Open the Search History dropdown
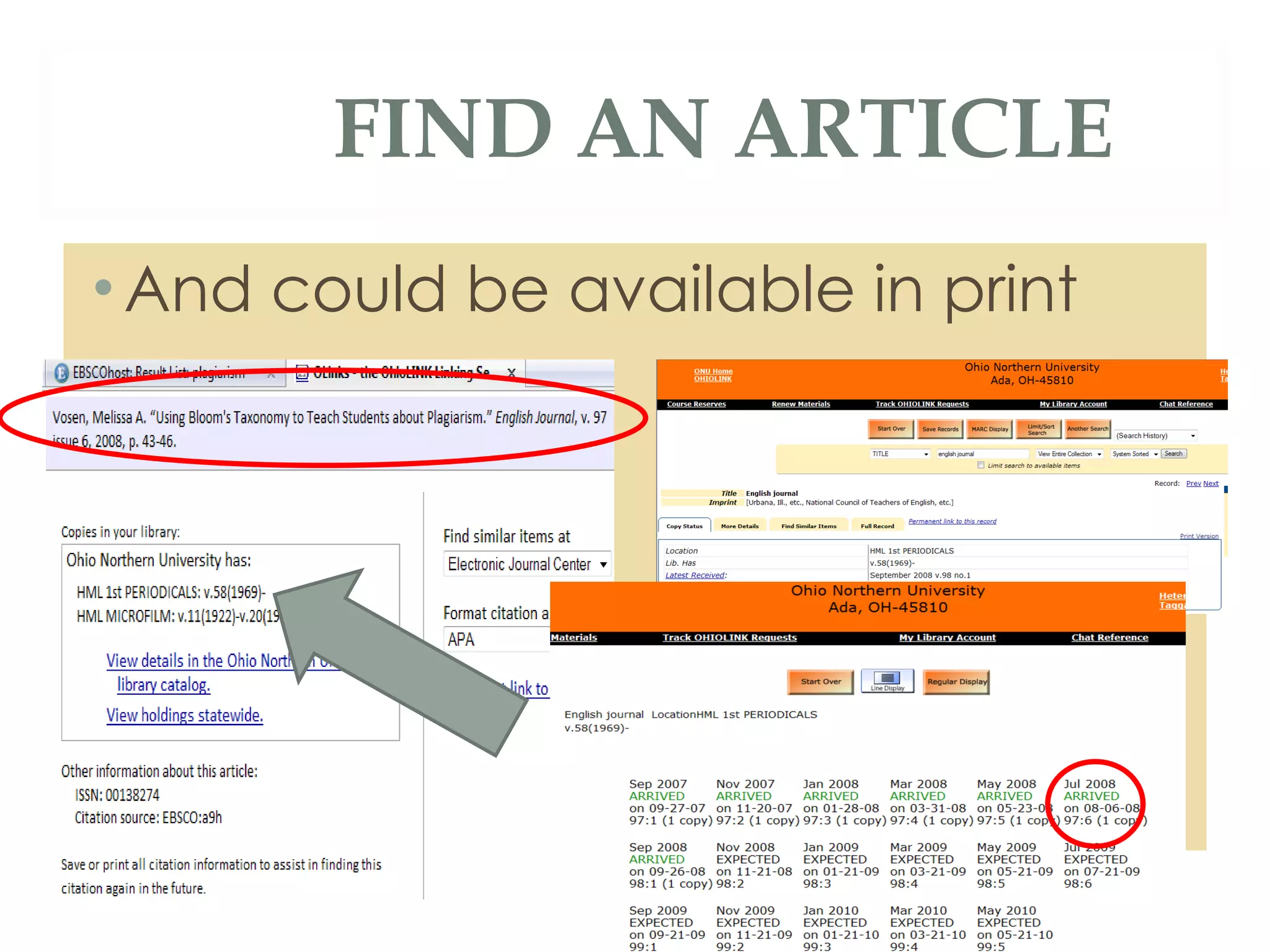This screenshot has height=952, width=1270. tap(1155, 436)
